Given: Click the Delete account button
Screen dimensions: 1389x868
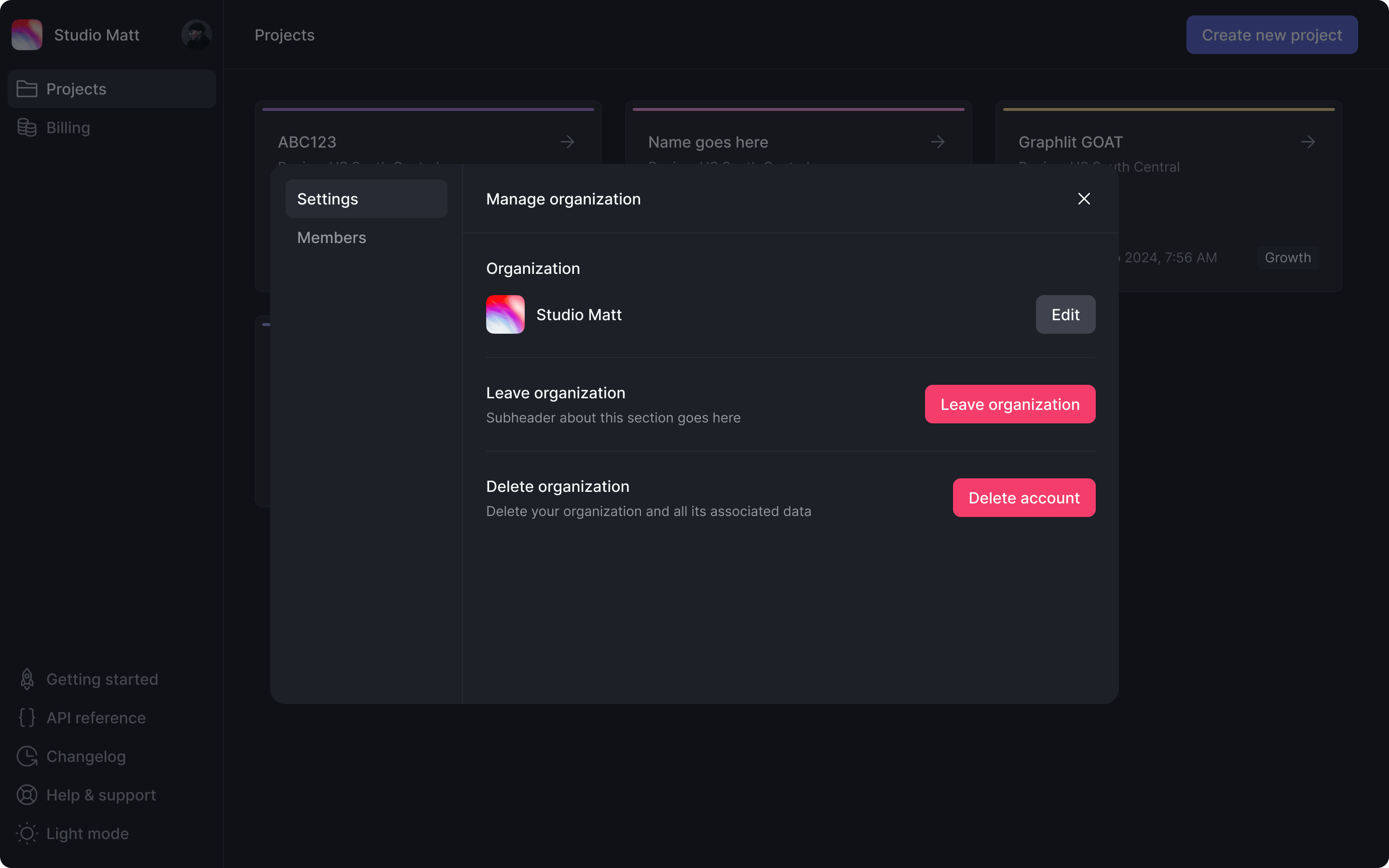Looking at the screenshot, I should tap(1024, 498).
